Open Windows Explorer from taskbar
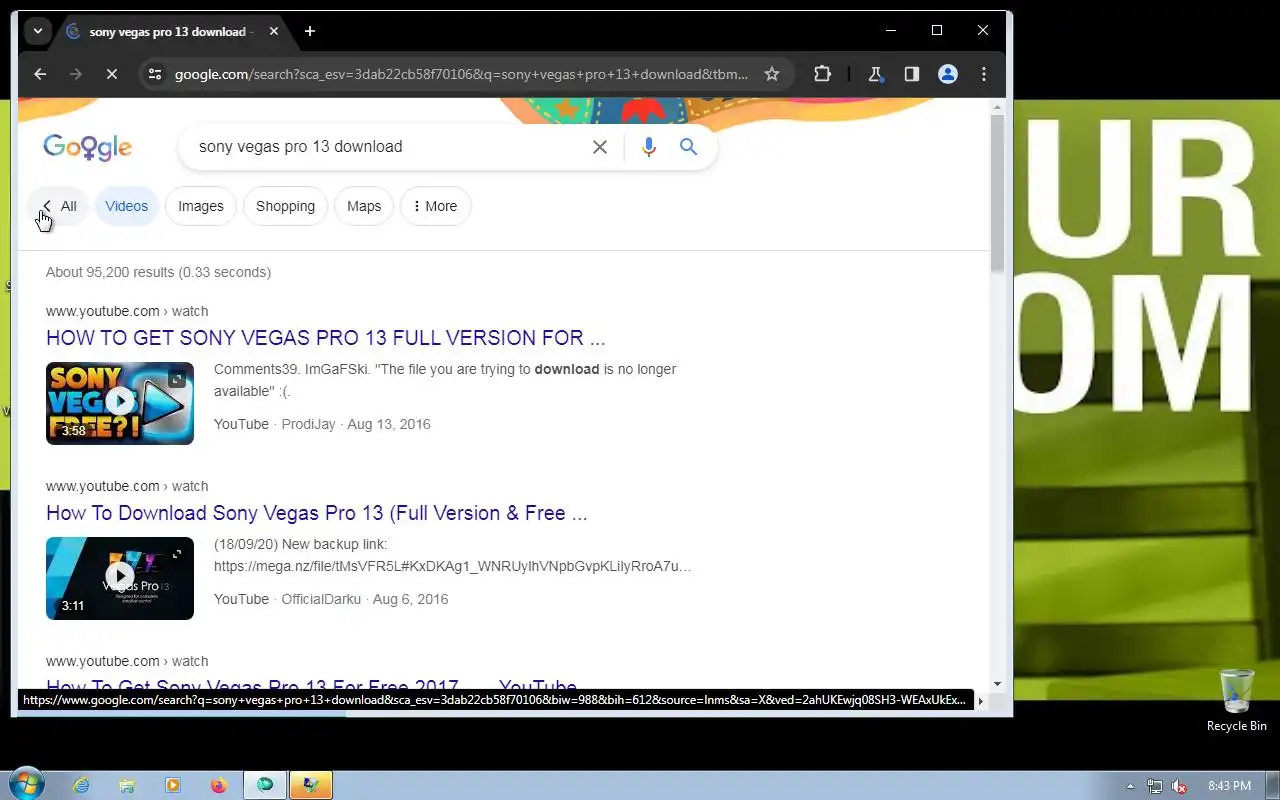 [127, 786]
